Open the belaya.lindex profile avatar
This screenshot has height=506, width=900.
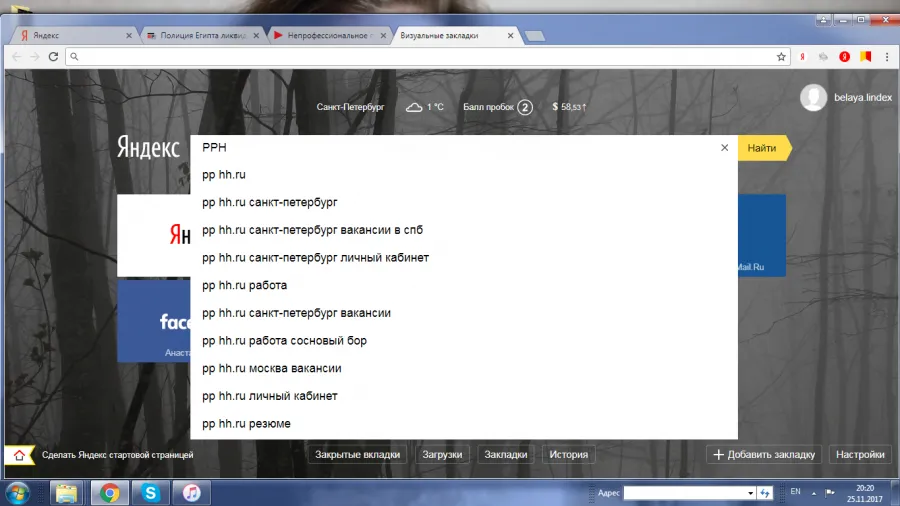[813, 98]
